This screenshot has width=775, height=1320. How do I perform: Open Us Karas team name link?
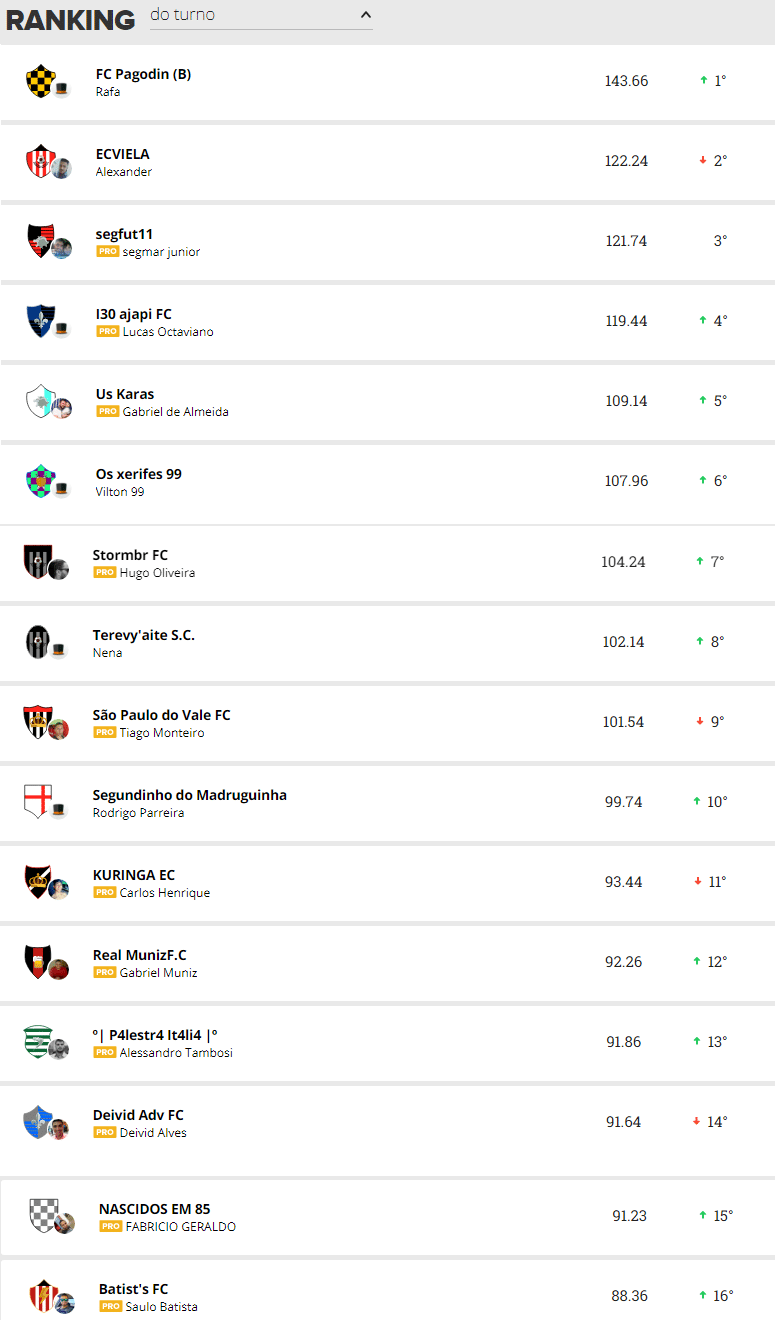125,394
